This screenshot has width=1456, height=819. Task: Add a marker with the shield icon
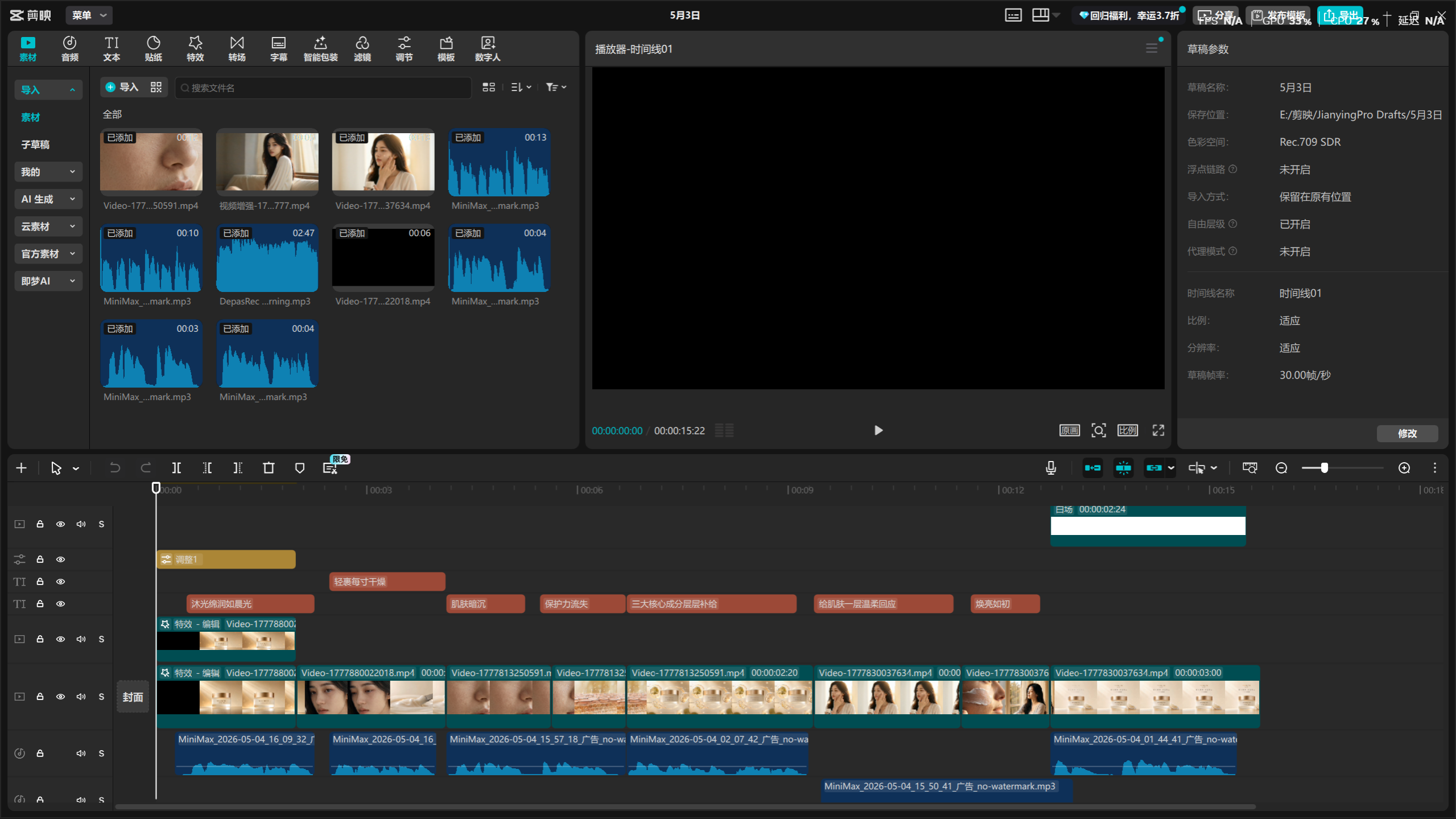tap(300, 468)
